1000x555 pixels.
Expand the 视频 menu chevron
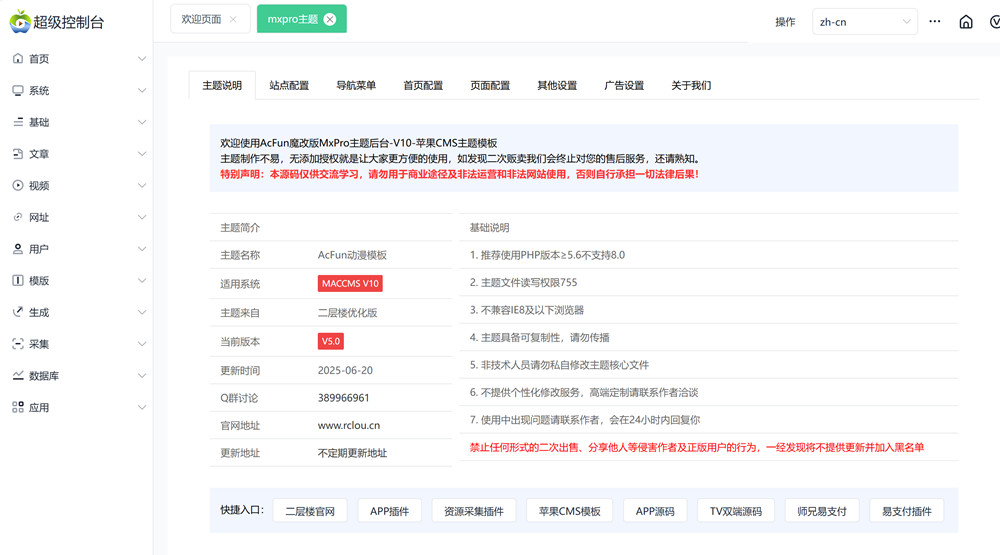tap(142, 186)
